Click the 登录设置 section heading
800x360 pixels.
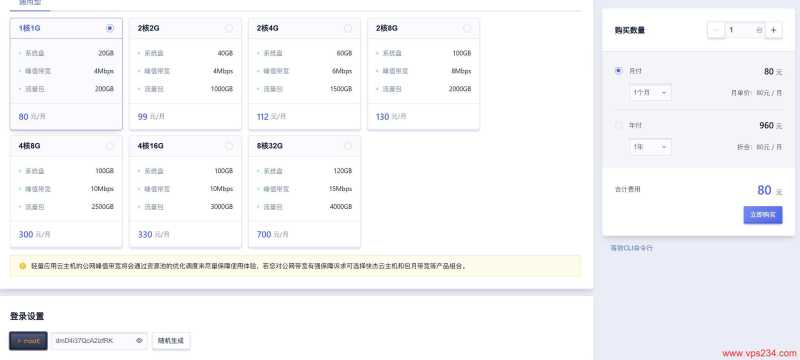(27, 316)
